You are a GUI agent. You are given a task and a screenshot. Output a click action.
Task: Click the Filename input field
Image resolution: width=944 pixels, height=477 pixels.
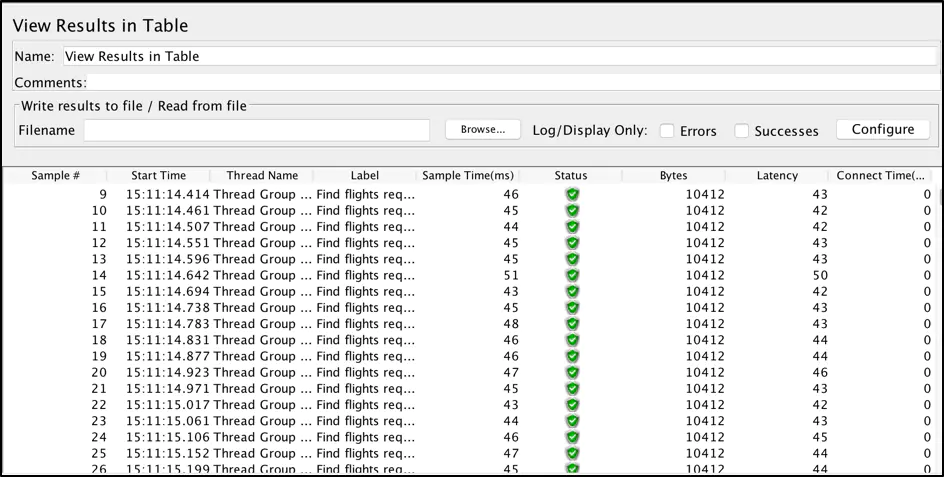(256, 130)
